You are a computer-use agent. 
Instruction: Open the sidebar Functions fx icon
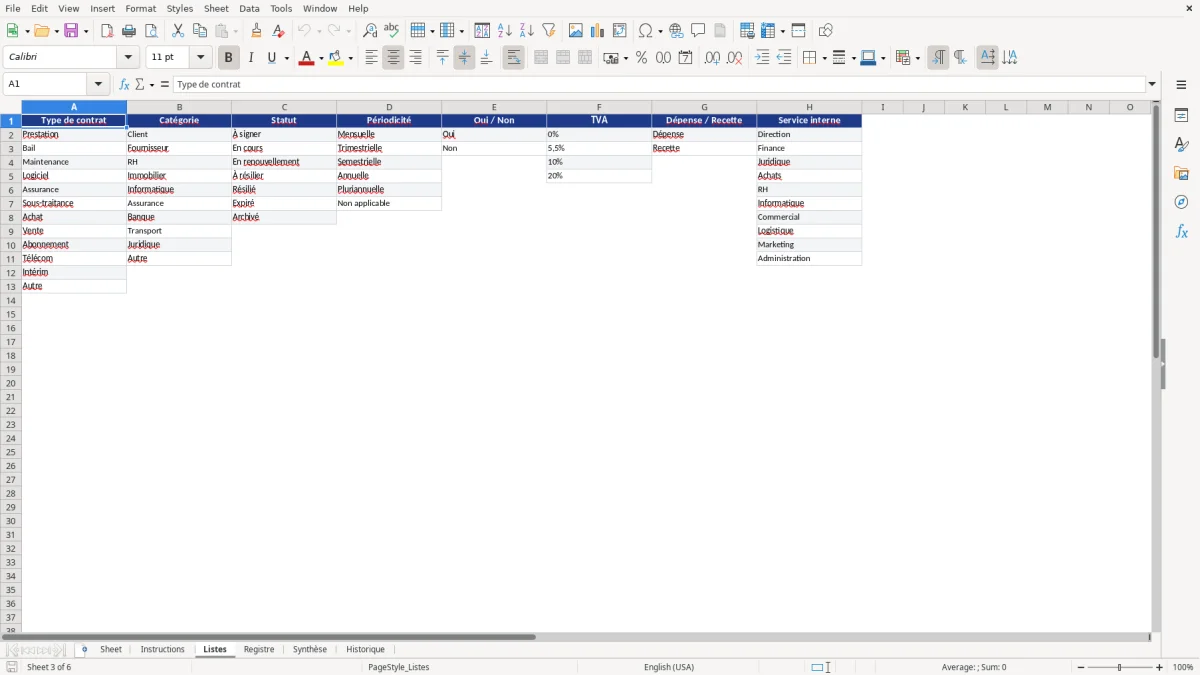(x=1181, y=231)
